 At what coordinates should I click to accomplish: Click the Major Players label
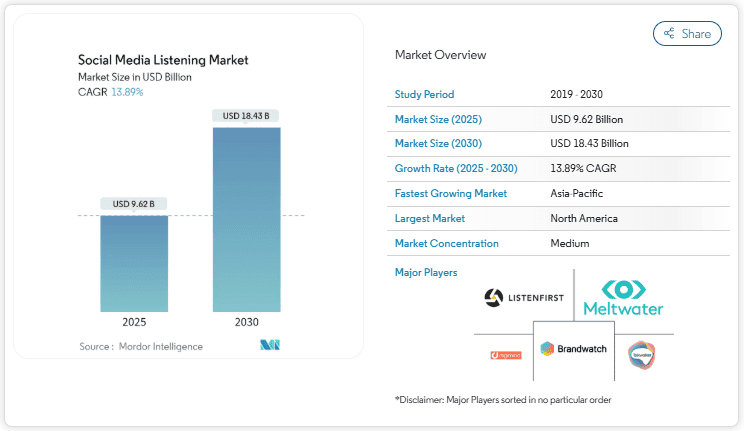click(x=426, y=272)
